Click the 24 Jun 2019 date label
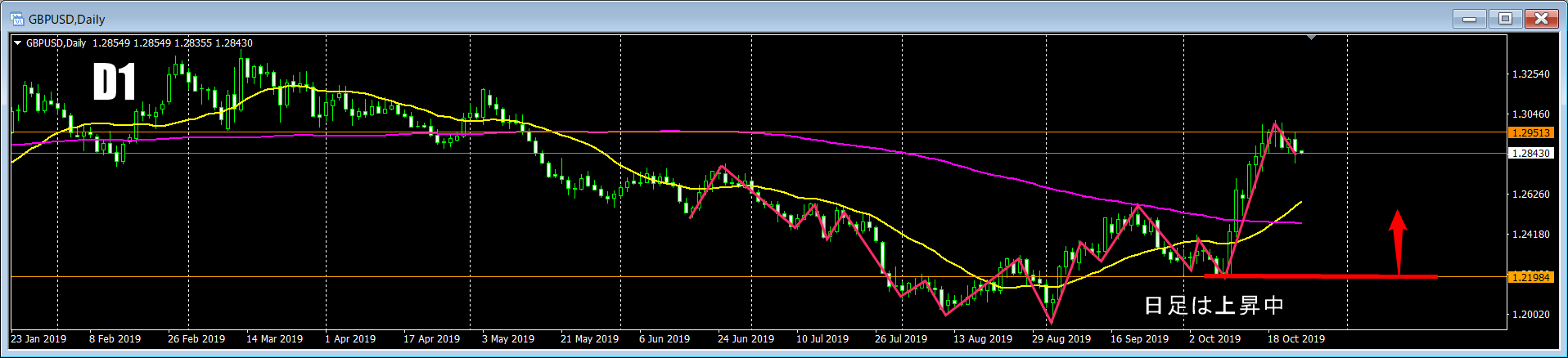Screen dimensions: 1568x358 click(746, 338)
